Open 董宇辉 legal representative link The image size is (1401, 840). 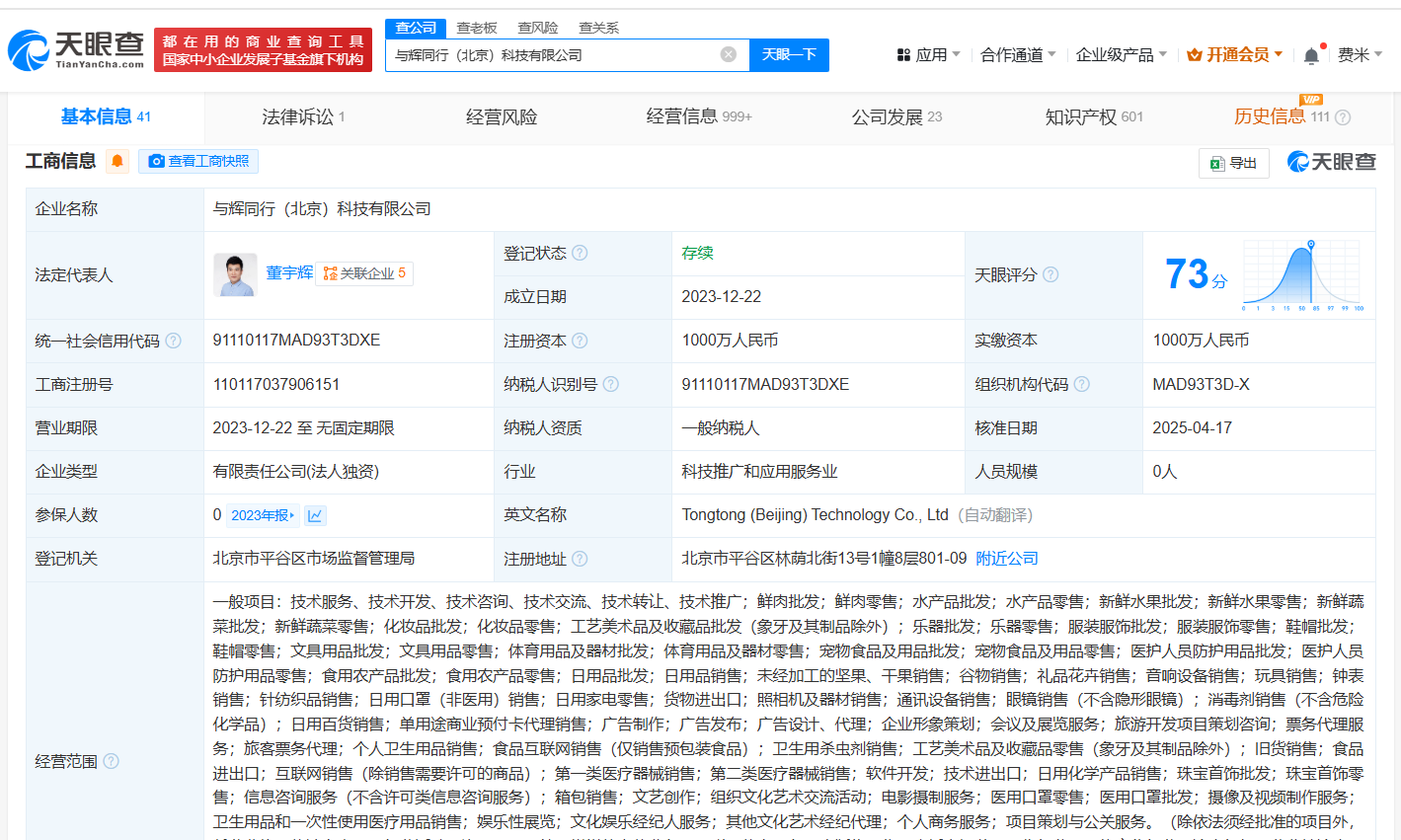tap(289, 273)
